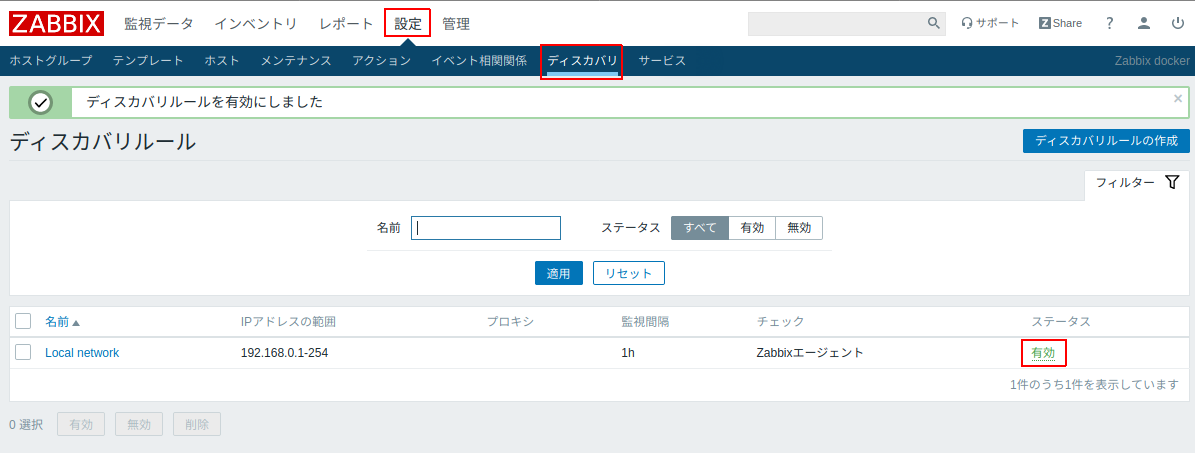The height and width of the screenshot is (453, 1195).
Task: Open the user profile icon
Action: (1143, 24)
